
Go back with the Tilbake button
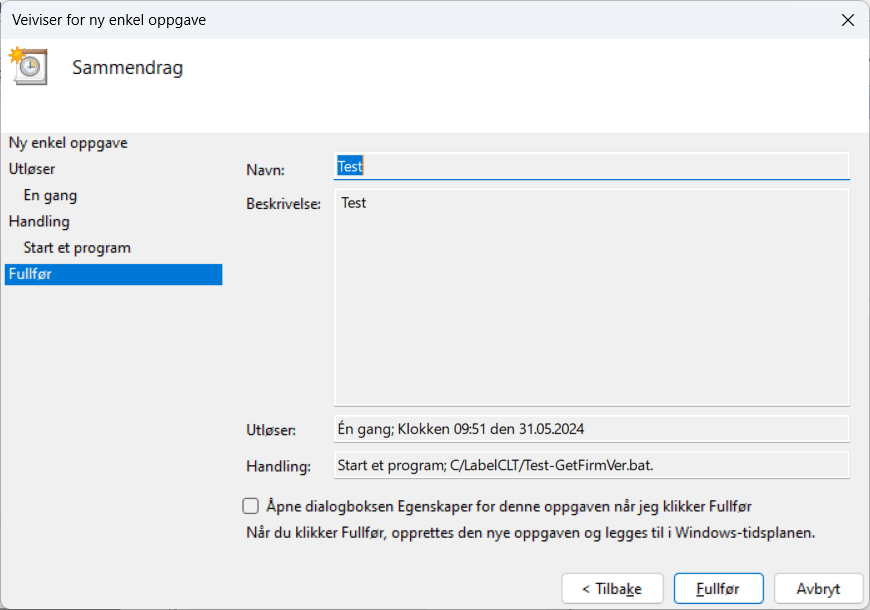click(611, 589)
